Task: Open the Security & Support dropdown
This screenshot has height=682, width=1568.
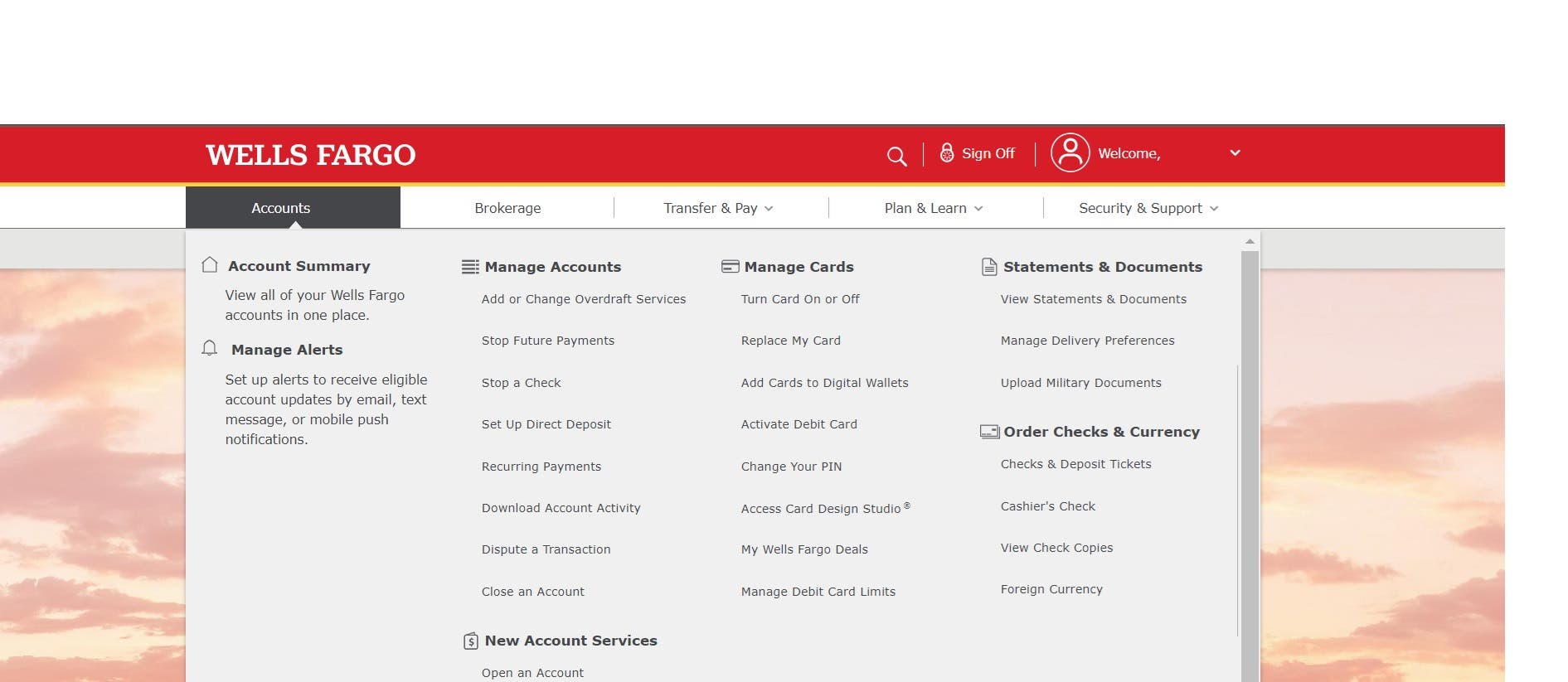Action: pyautogui.click(x=1148, y=208)
